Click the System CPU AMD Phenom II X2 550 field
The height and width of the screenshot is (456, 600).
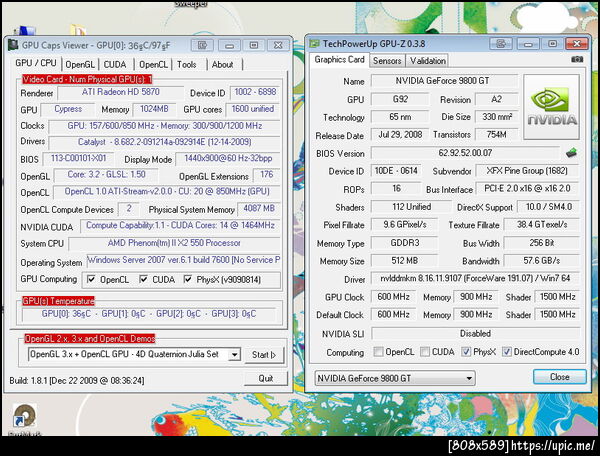point(174,243)
